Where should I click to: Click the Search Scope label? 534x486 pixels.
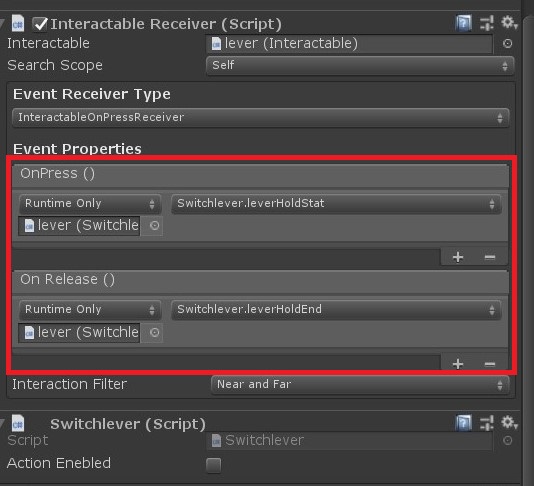(x=55, y=65)
